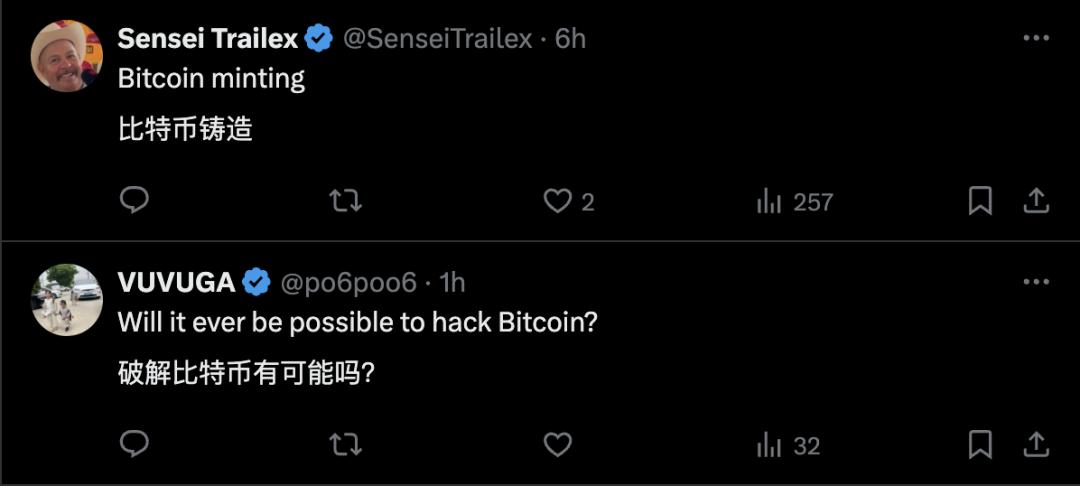Retweet VUVUGA's hack Bitcoin question
Image resolution: width=1080 pixels, height=486 pixels.
tap(345, 445)
